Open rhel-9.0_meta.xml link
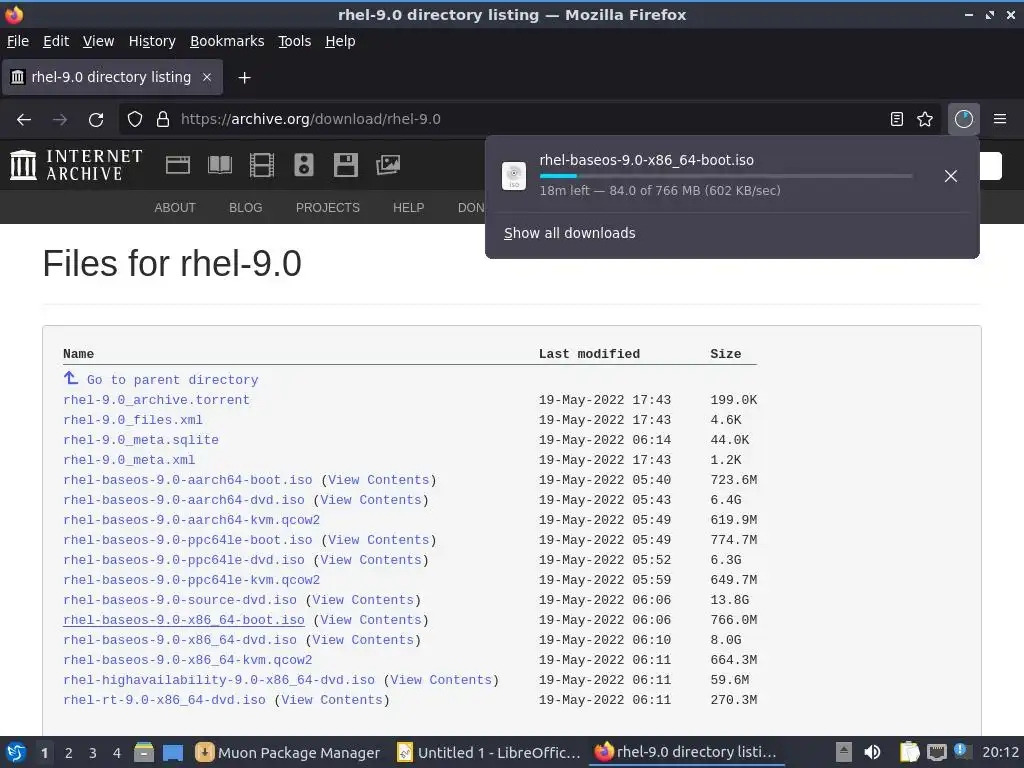The height and width of the screenshot is (768, 1024). [x=129, y=460]
